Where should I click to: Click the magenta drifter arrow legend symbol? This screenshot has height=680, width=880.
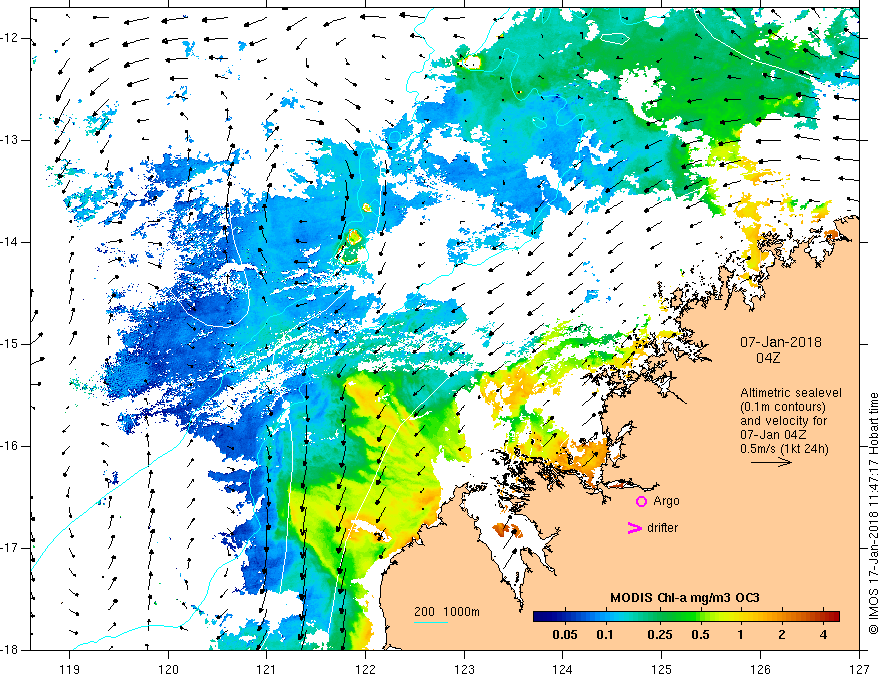[x=635, y=528]
